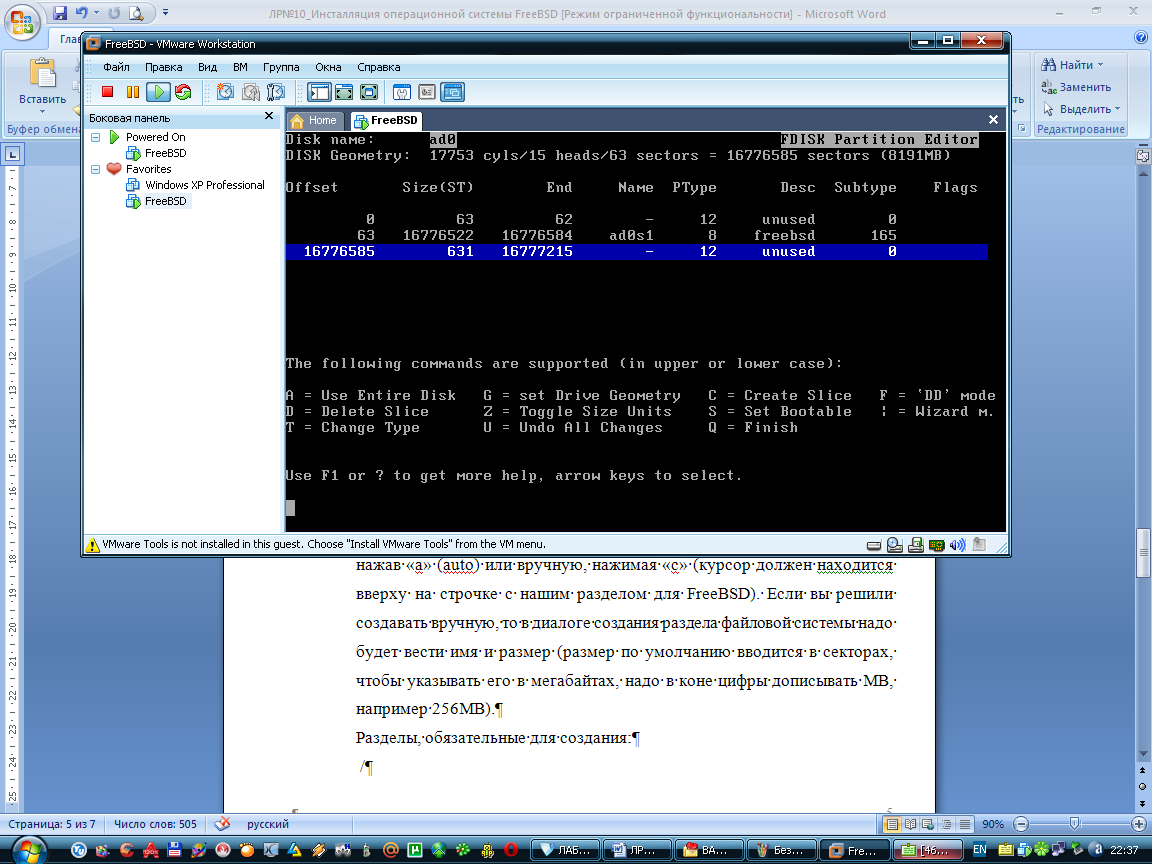Click the Revert to snapshot icon
The height and width of the screenshot is (864, 1152).
[x=251, y=92]
